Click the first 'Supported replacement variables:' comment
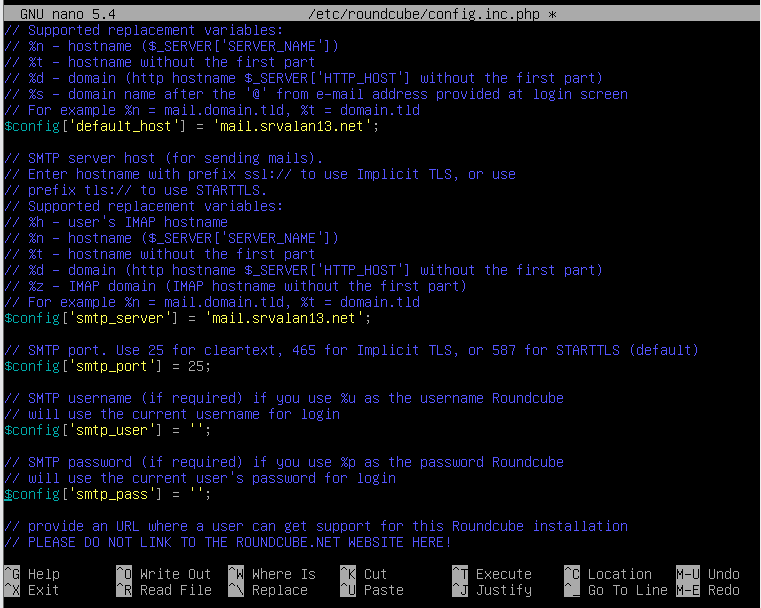Viewport: 761px width, 608px height. pyautogui.click(x=144, y=30)
